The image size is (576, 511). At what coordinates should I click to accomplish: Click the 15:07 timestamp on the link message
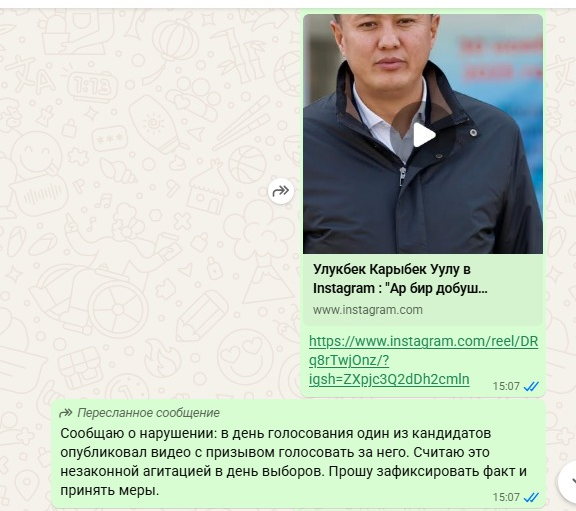coord(506,386)
